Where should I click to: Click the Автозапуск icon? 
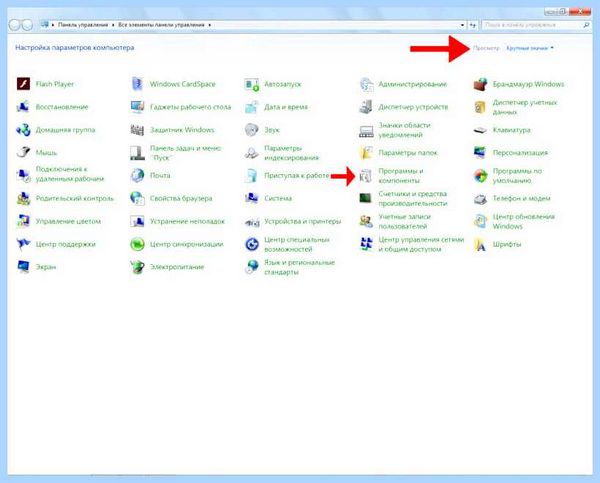tap(252, 84)
